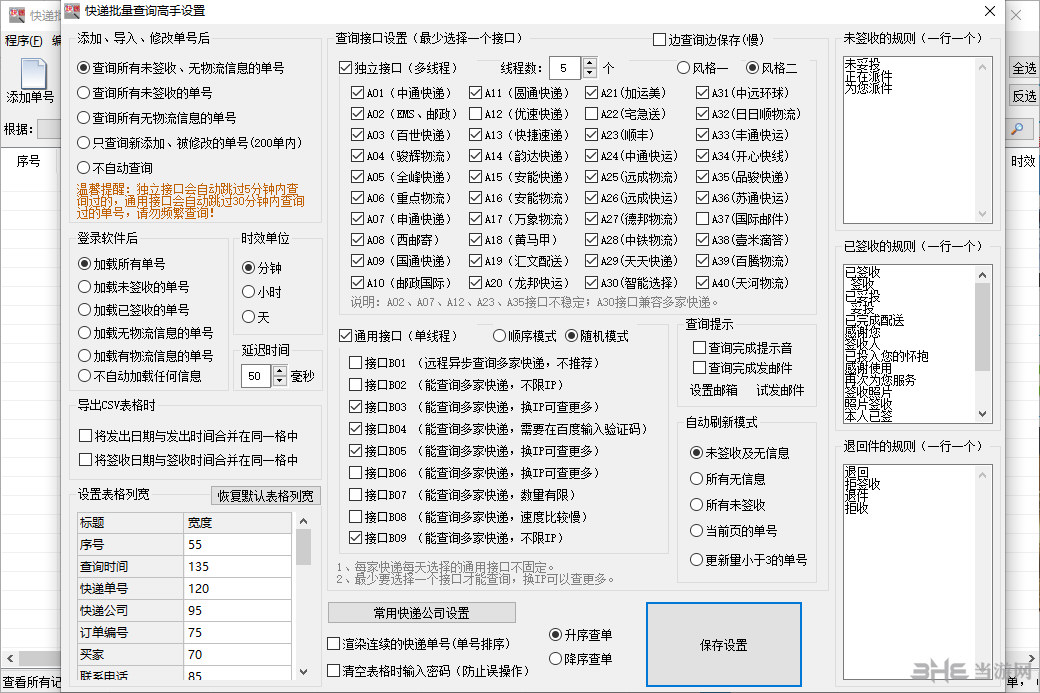Click 常用快递公司设置 button
The height and width of the screenshot is (693, 1040).
pos(422,613)
